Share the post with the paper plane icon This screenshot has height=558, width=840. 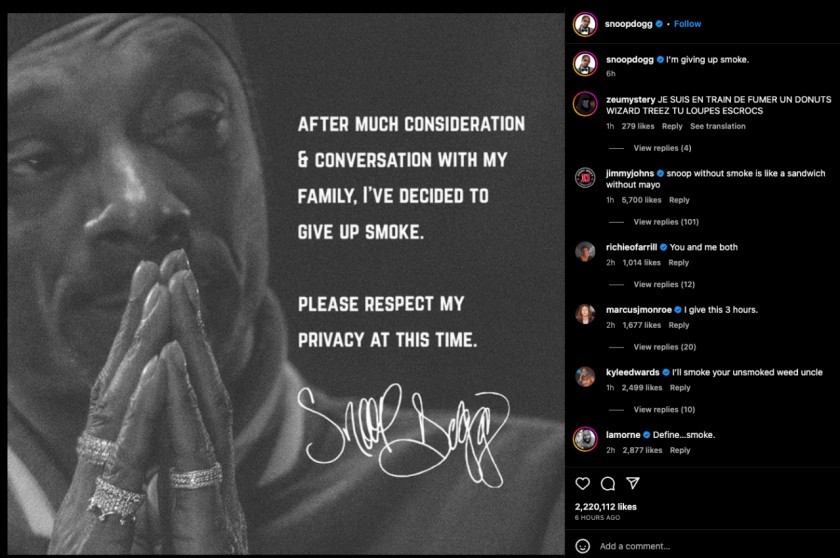pos(633,483)
